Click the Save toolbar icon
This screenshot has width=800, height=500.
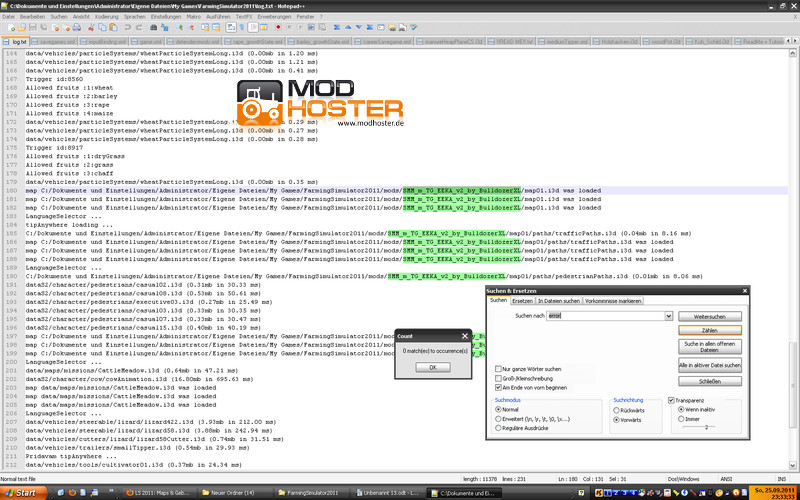pyautogui.click(x=33, y=28)
